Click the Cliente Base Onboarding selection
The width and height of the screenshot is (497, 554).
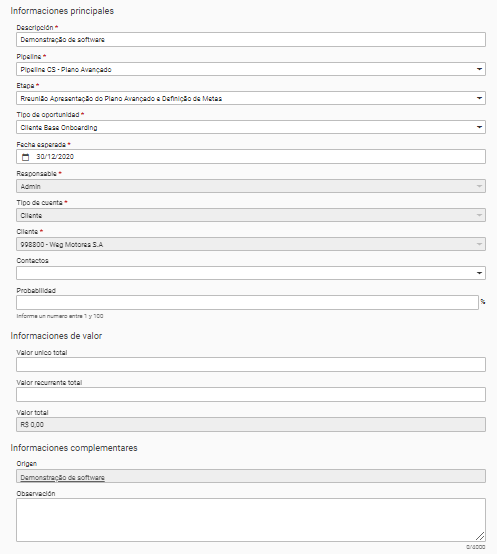click(x=59, y=128)
